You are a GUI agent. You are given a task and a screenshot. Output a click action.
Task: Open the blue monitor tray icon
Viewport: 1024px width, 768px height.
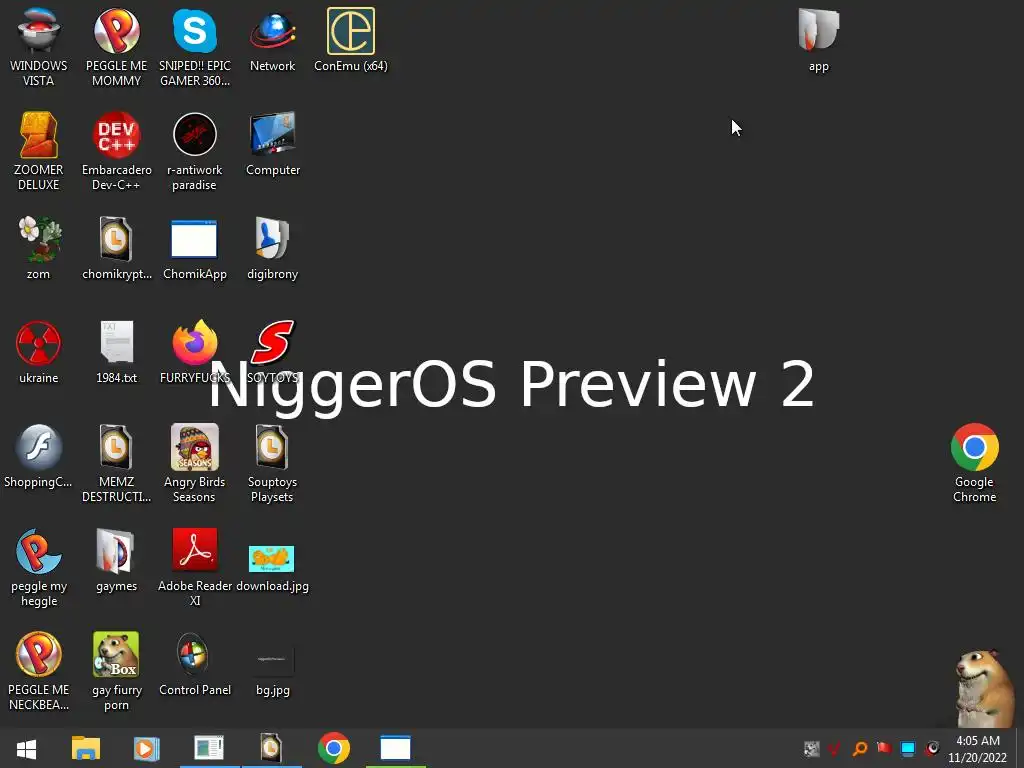tap(908, 748)
